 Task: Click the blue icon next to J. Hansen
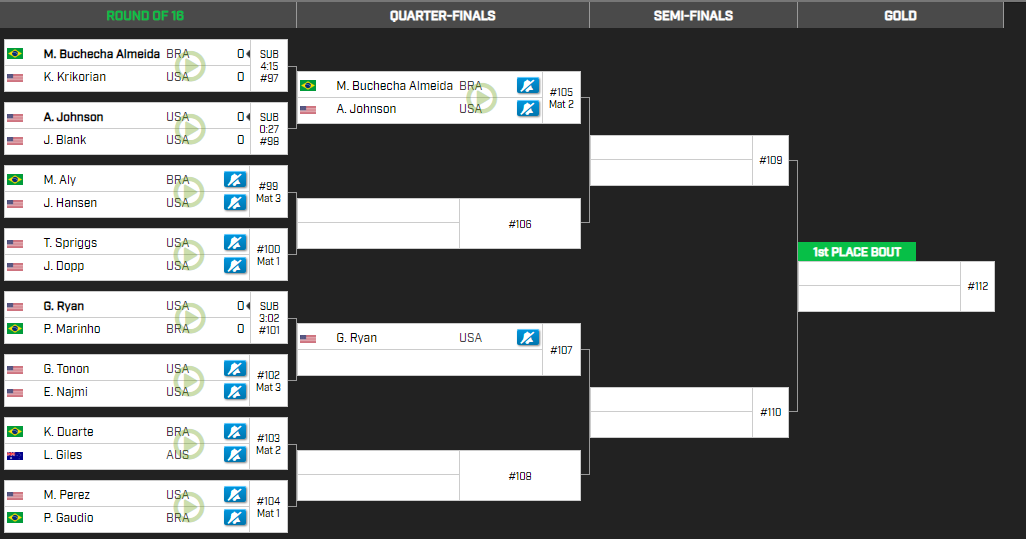tap(235, 203)
